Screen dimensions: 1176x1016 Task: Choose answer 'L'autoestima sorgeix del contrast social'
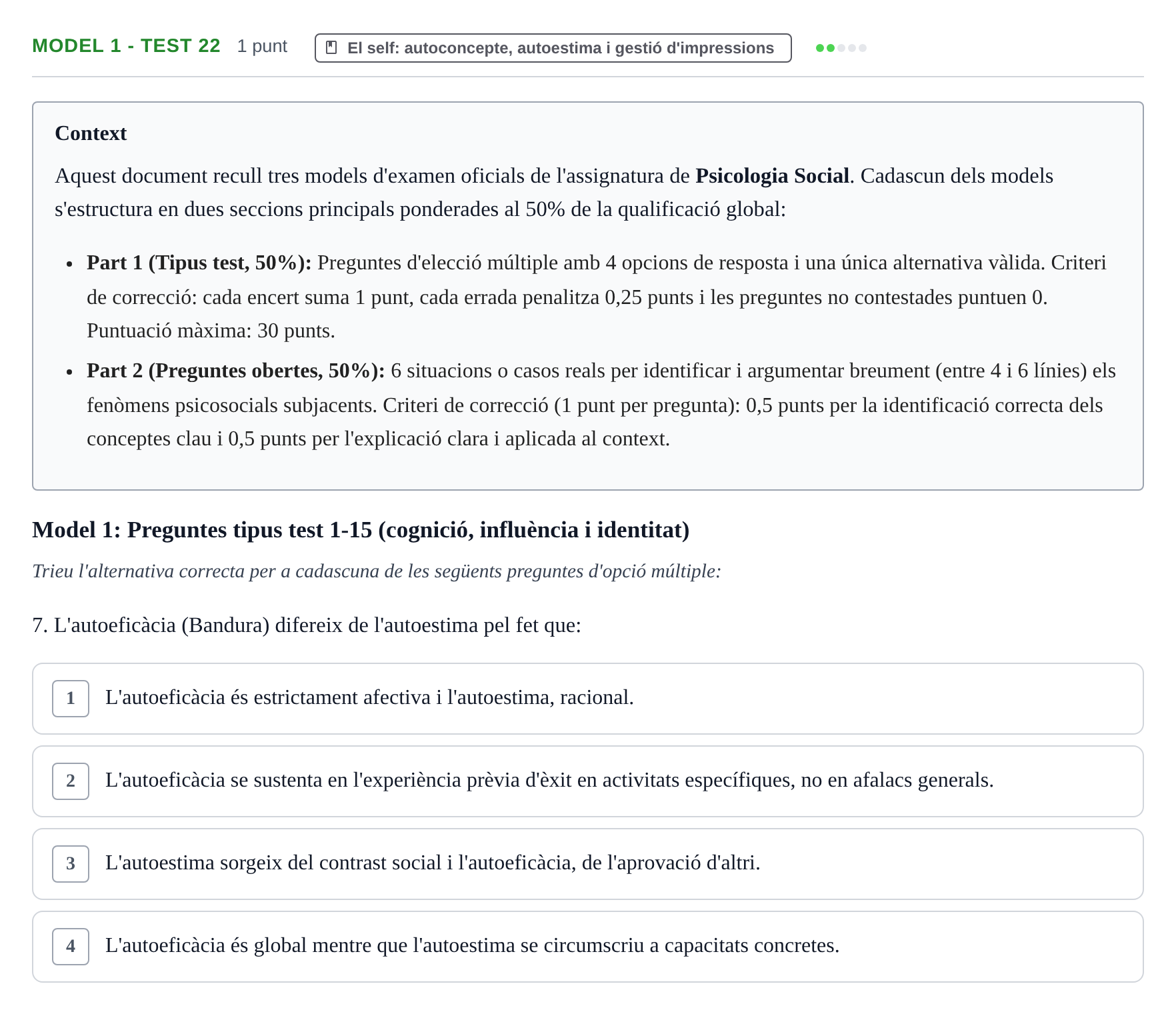pos(587,864)
